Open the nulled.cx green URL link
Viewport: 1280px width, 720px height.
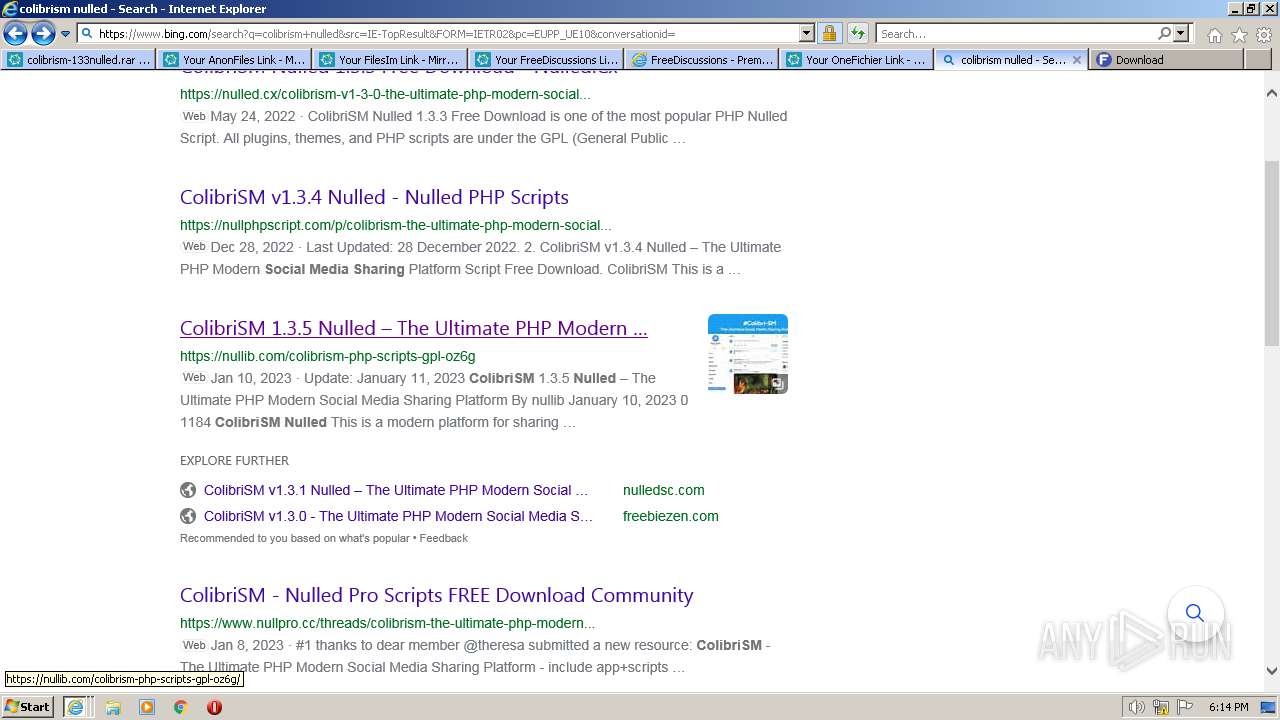[385, 94]
